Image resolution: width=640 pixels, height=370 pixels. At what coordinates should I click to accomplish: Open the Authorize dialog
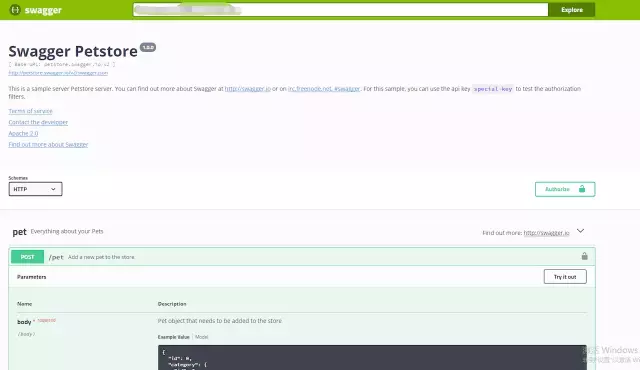[565, 189]
